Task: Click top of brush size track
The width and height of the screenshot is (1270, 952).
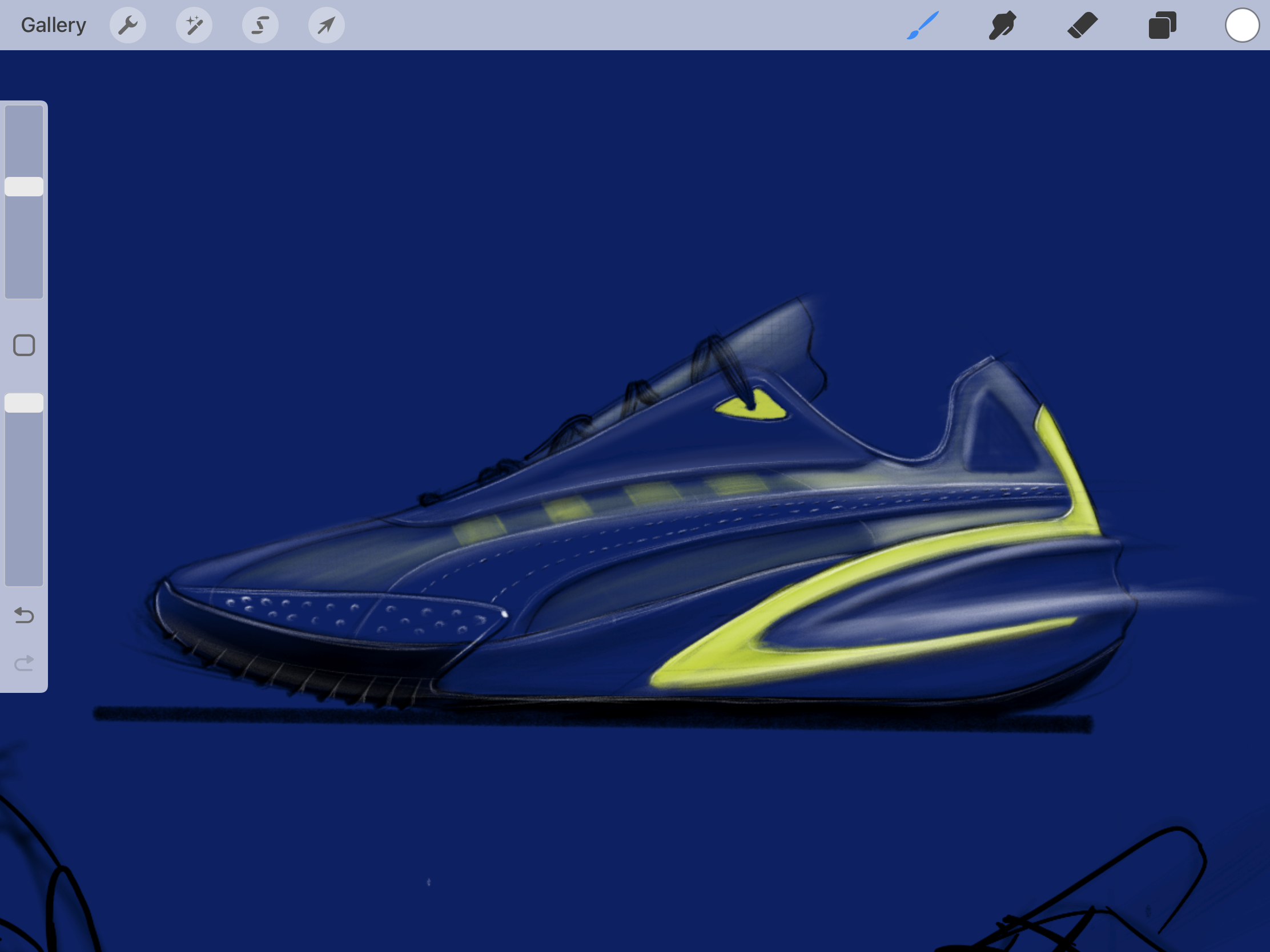Action: pos(24,114)
